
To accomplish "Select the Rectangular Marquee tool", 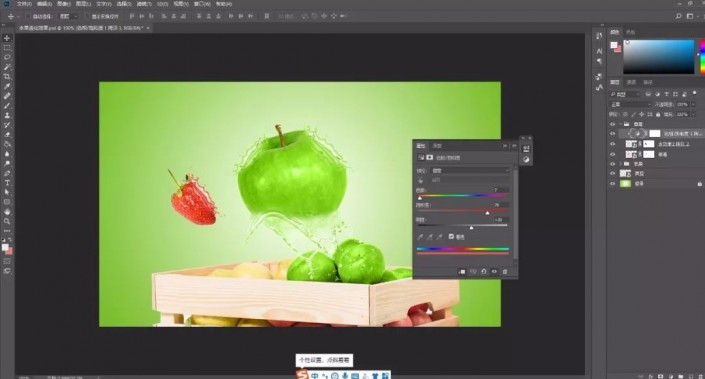I will 7,48.
